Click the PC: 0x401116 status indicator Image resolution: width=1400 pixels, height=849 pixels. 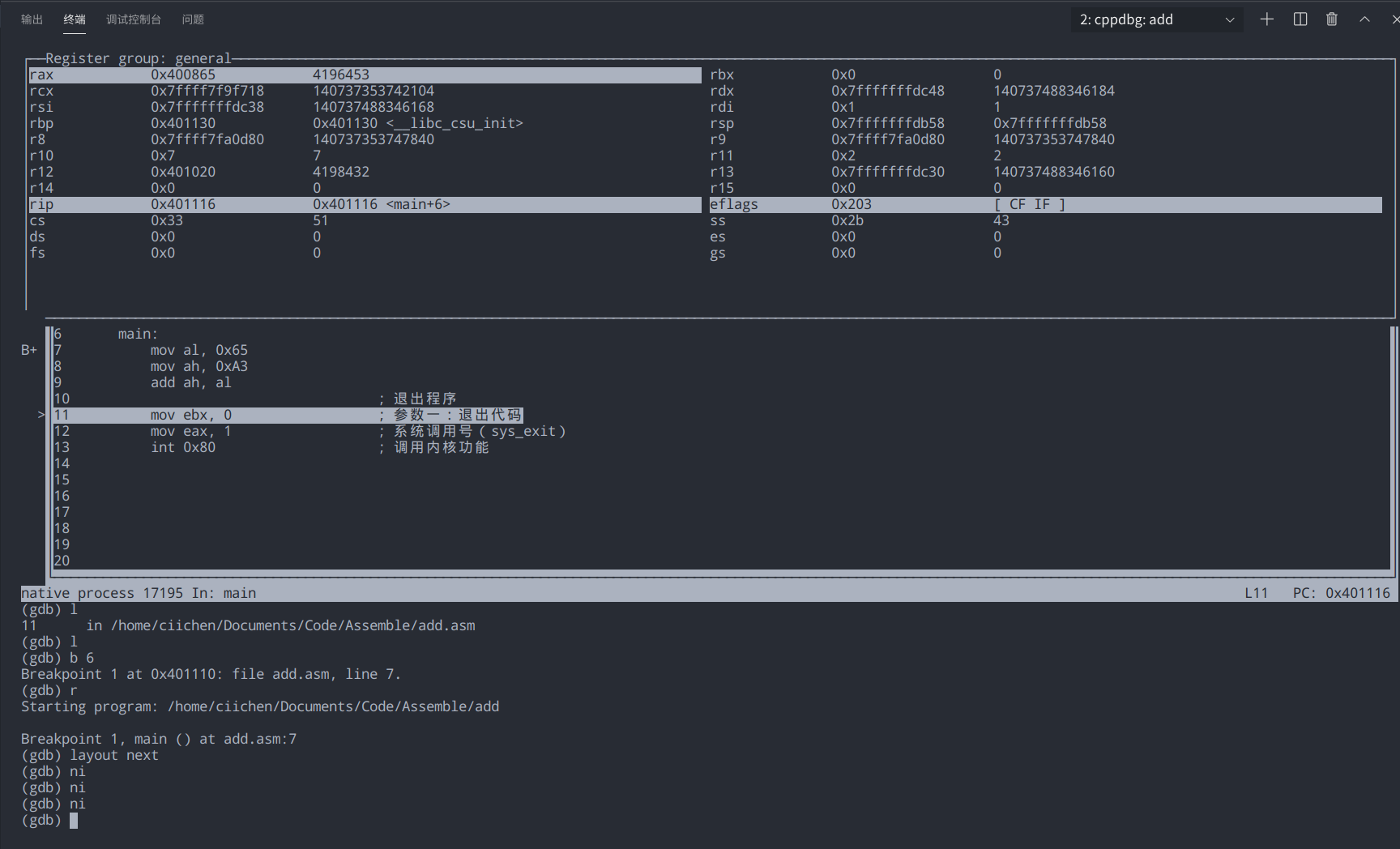1344,592
